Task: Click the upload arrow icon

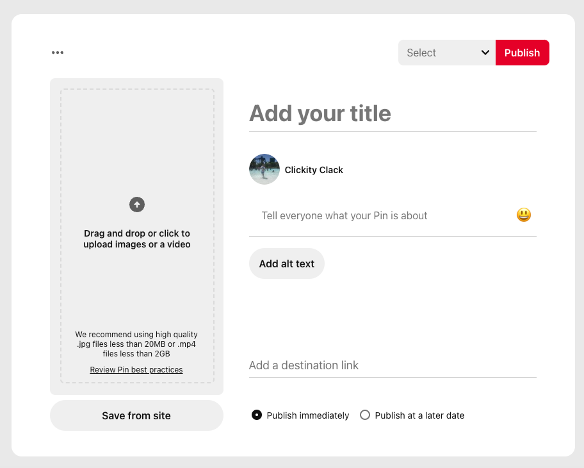Action: tap(137, 204)
